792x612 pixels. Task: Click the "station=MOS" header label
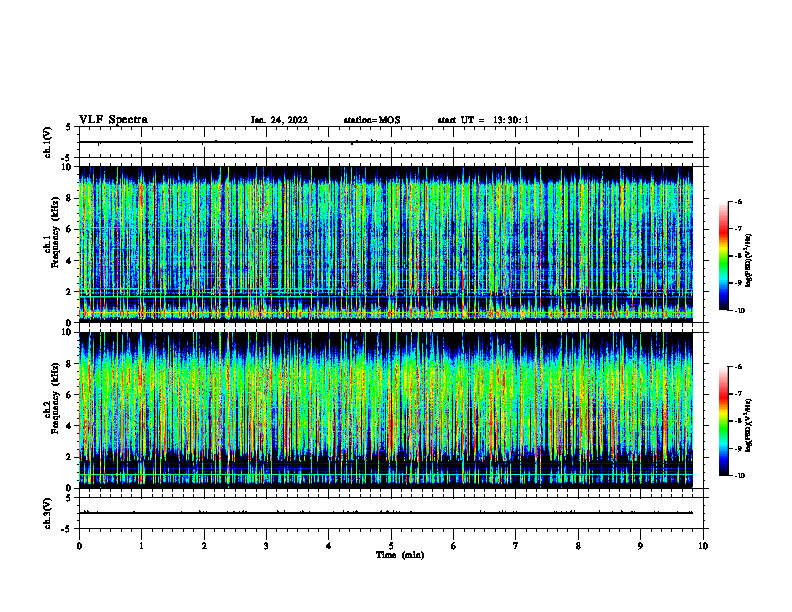point(372,120)
